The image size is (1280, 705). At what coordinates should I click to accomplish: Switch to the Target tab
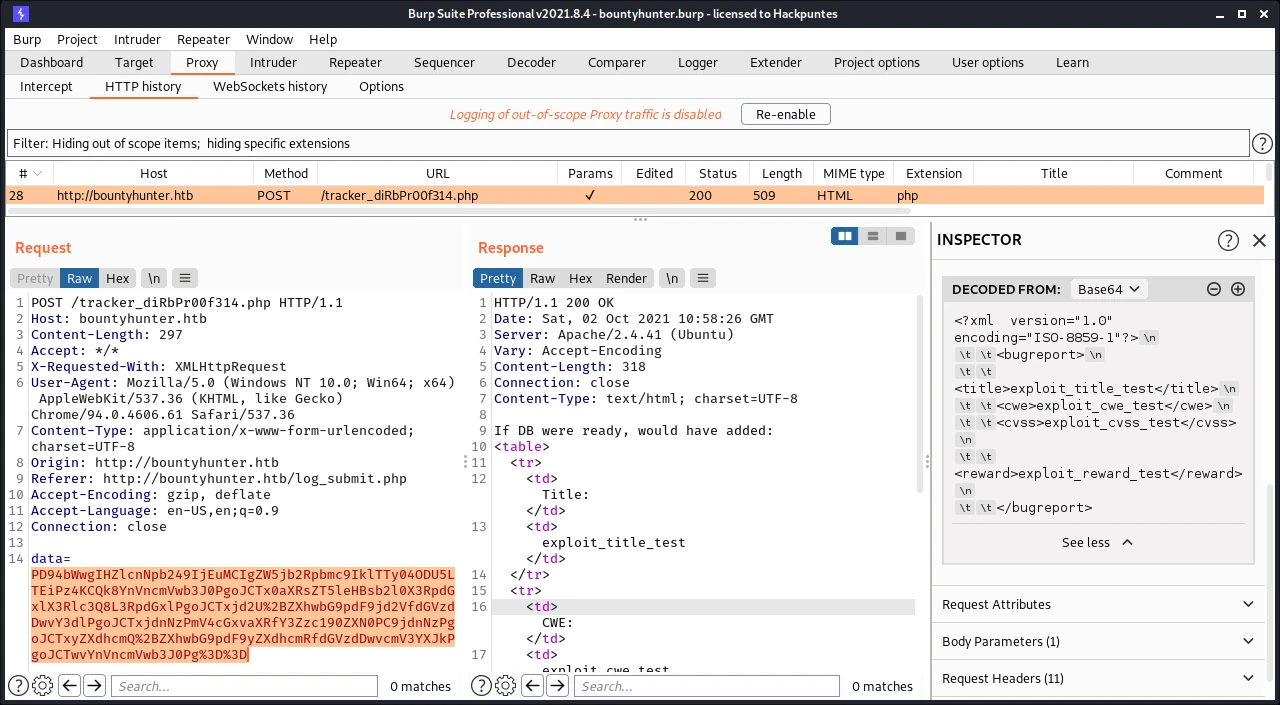134,62
